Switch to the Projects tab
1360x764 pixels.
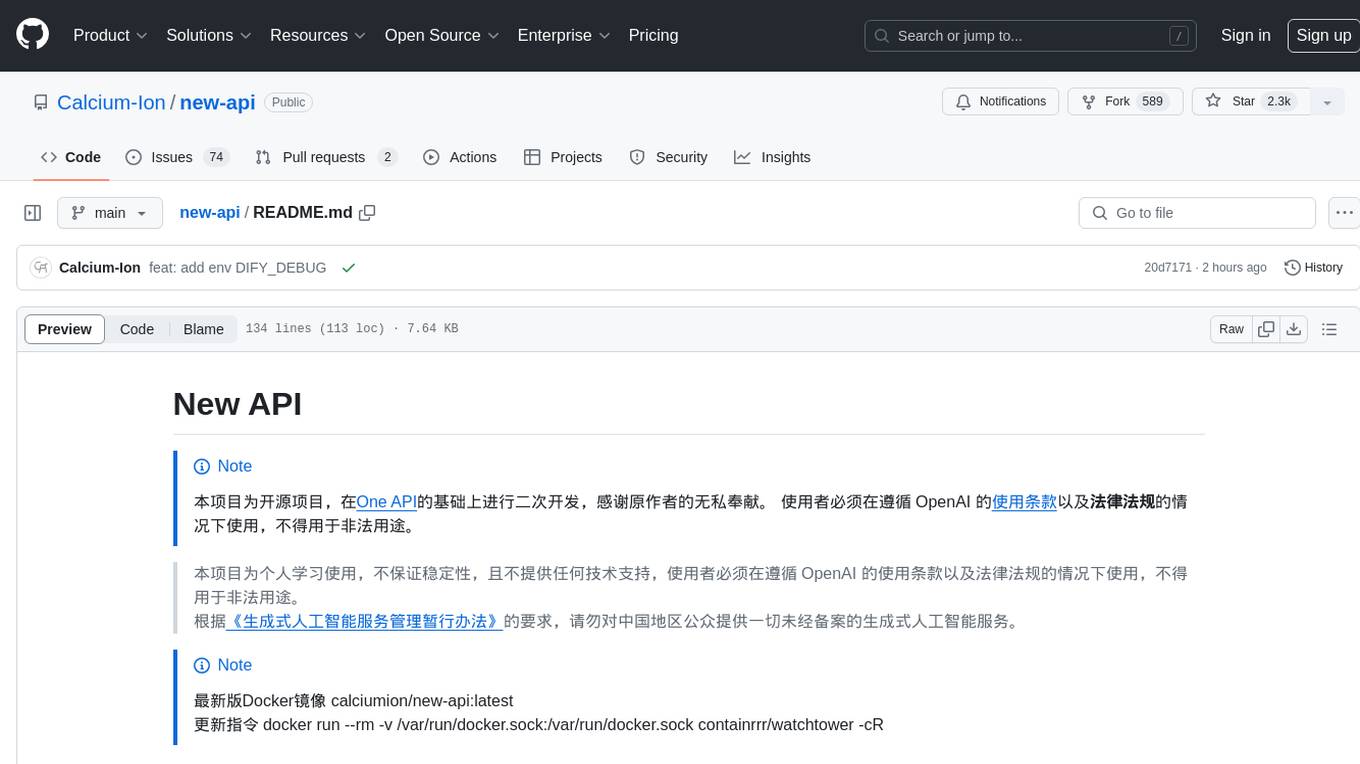click(563, 157)
